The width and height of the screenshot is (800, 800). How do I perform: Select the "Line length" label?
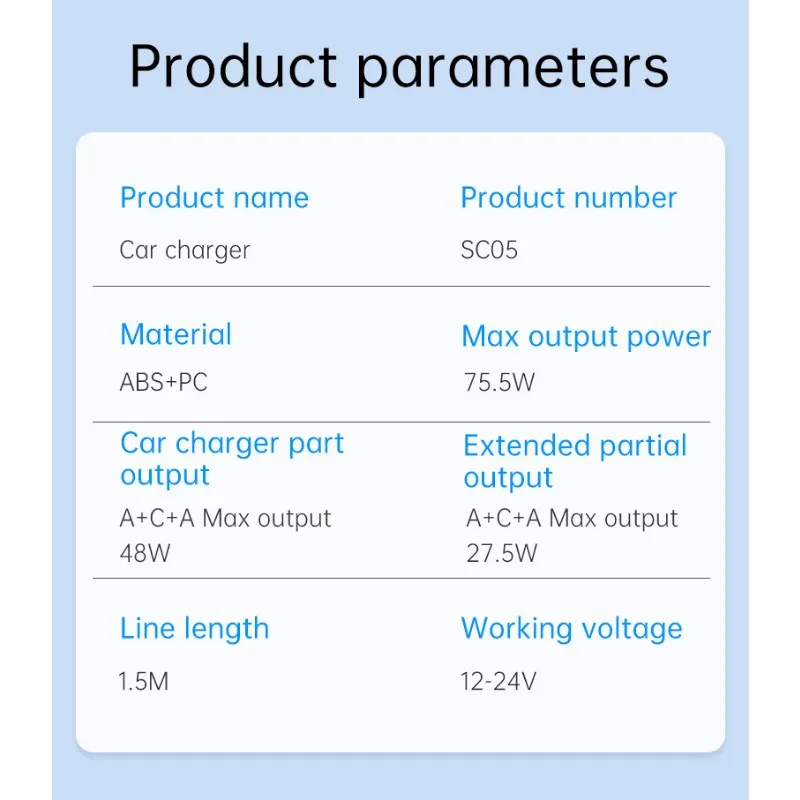click(194, 629)
